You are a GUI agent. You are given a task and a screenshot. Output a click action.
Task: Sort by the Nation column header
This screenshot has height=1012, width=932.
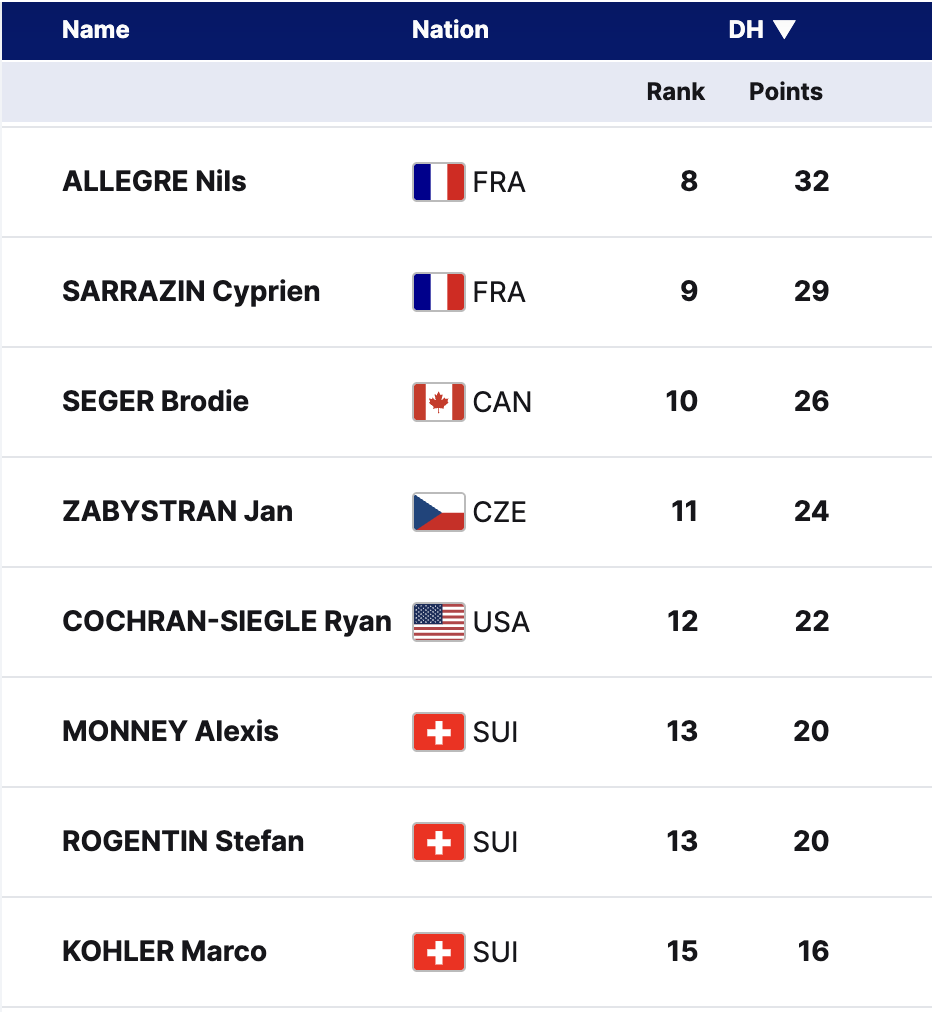450,30
